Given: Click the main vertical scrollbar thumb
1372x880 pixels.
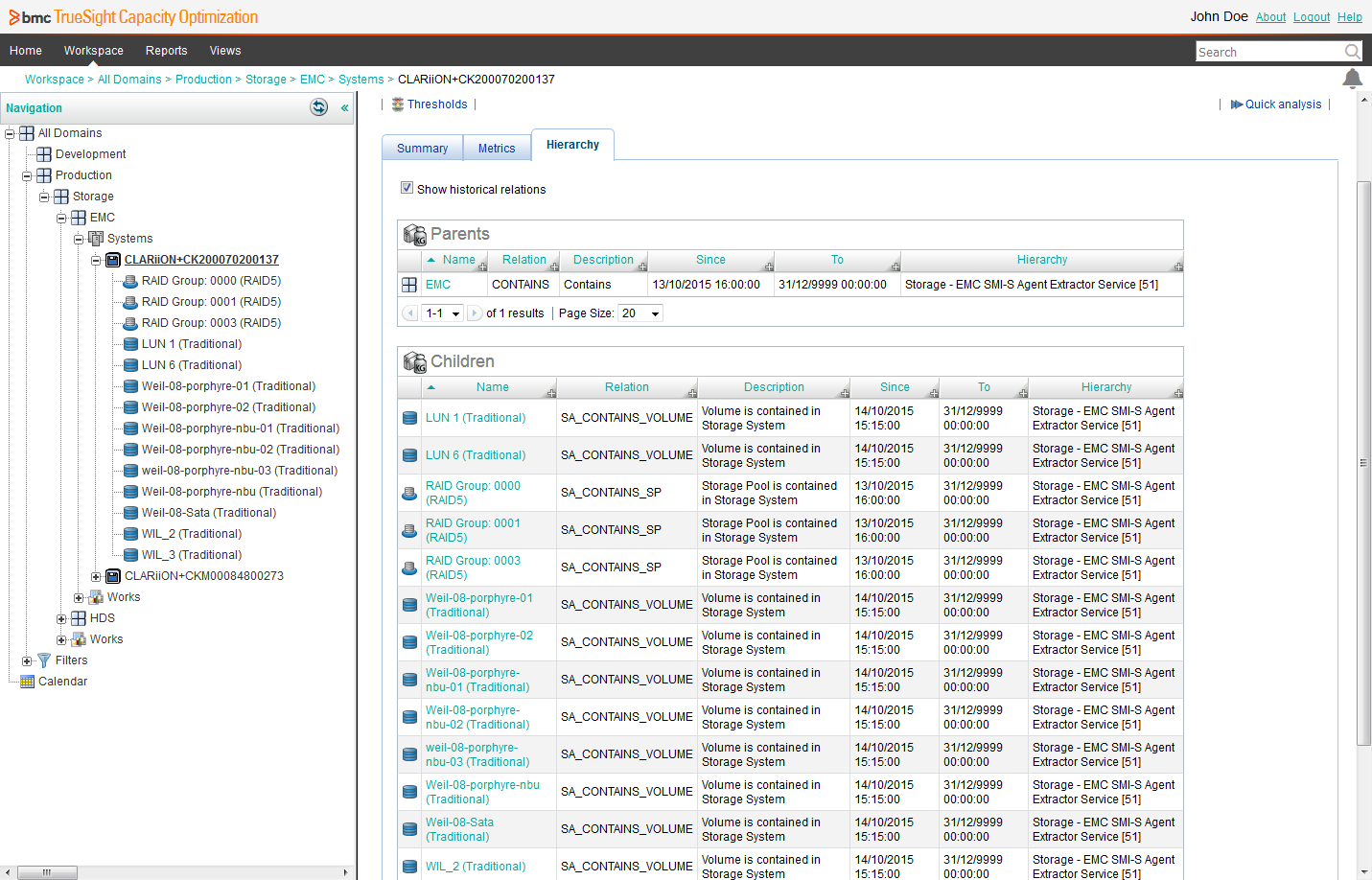Looking at the screenshot, I should coord(1364,463).
